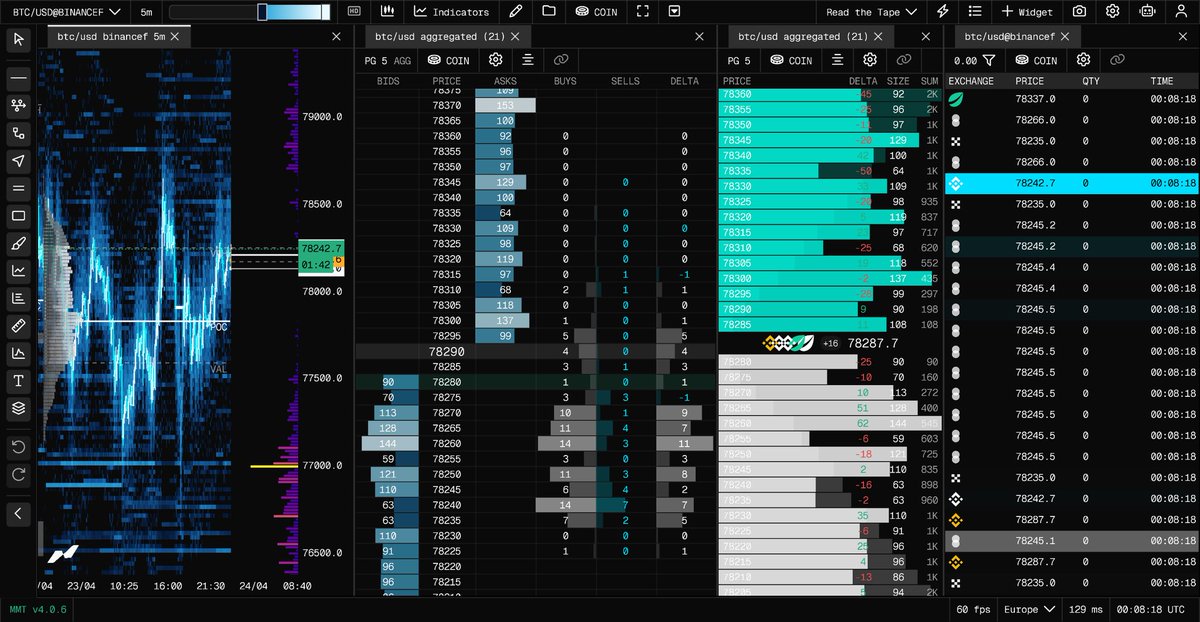Viewport: 1200px width, 622px height.
Task: Select the multi-node path tool
Action: click(x=18, y=105)
